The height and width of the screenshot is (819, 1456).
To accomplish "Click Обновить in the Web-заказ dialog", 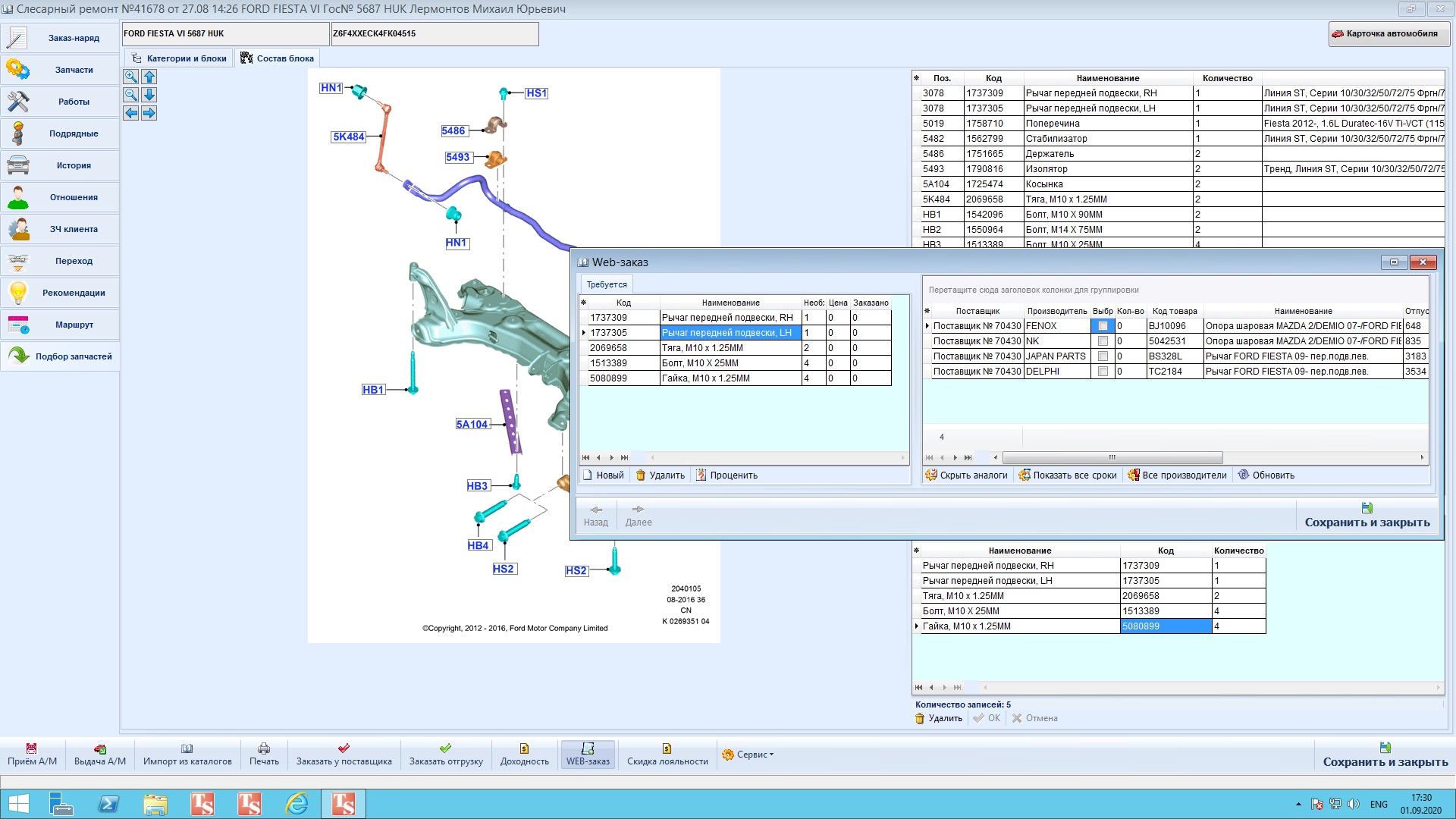I will [1266, 475].
